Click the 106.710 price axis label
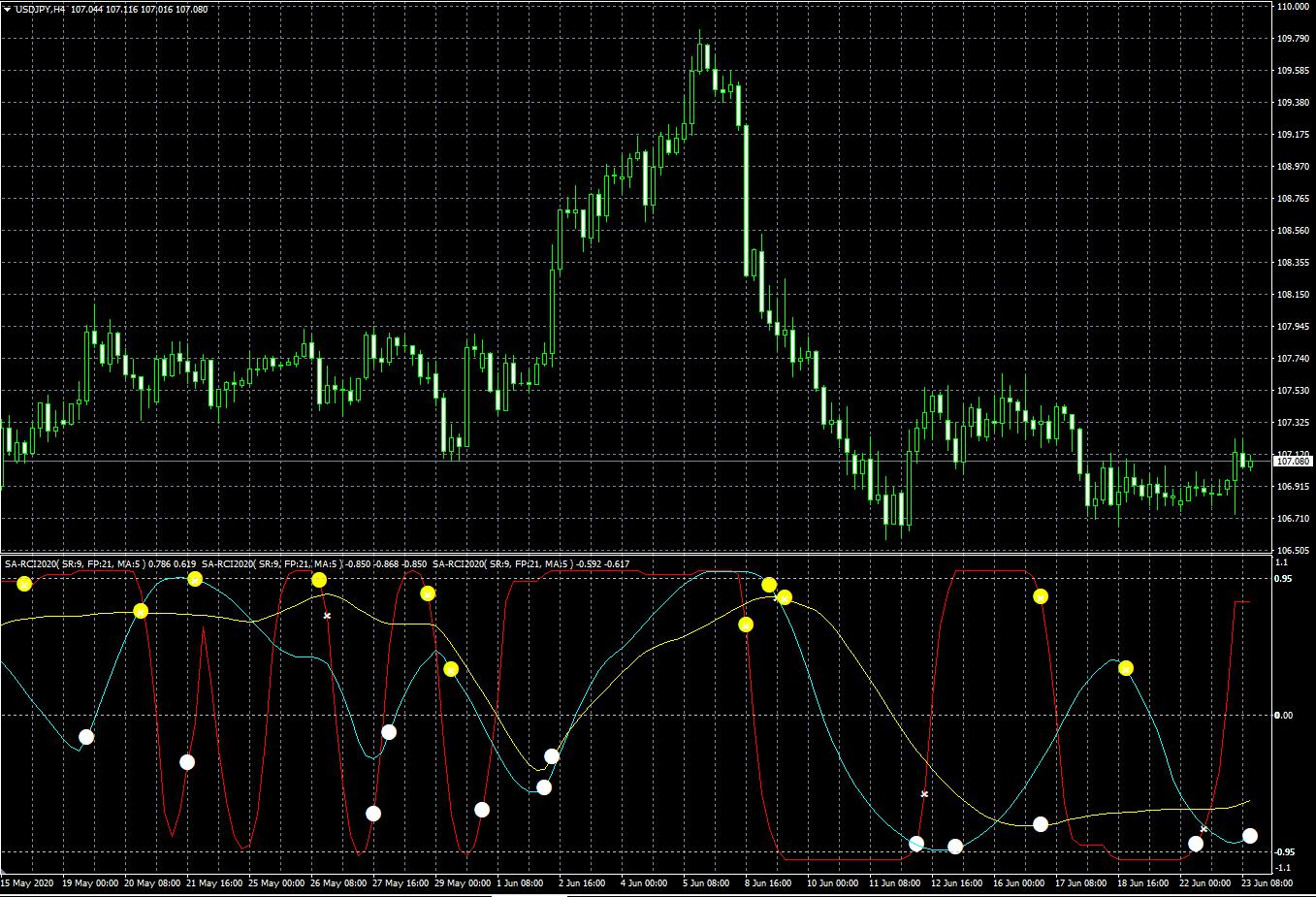 coord(1293,519)
